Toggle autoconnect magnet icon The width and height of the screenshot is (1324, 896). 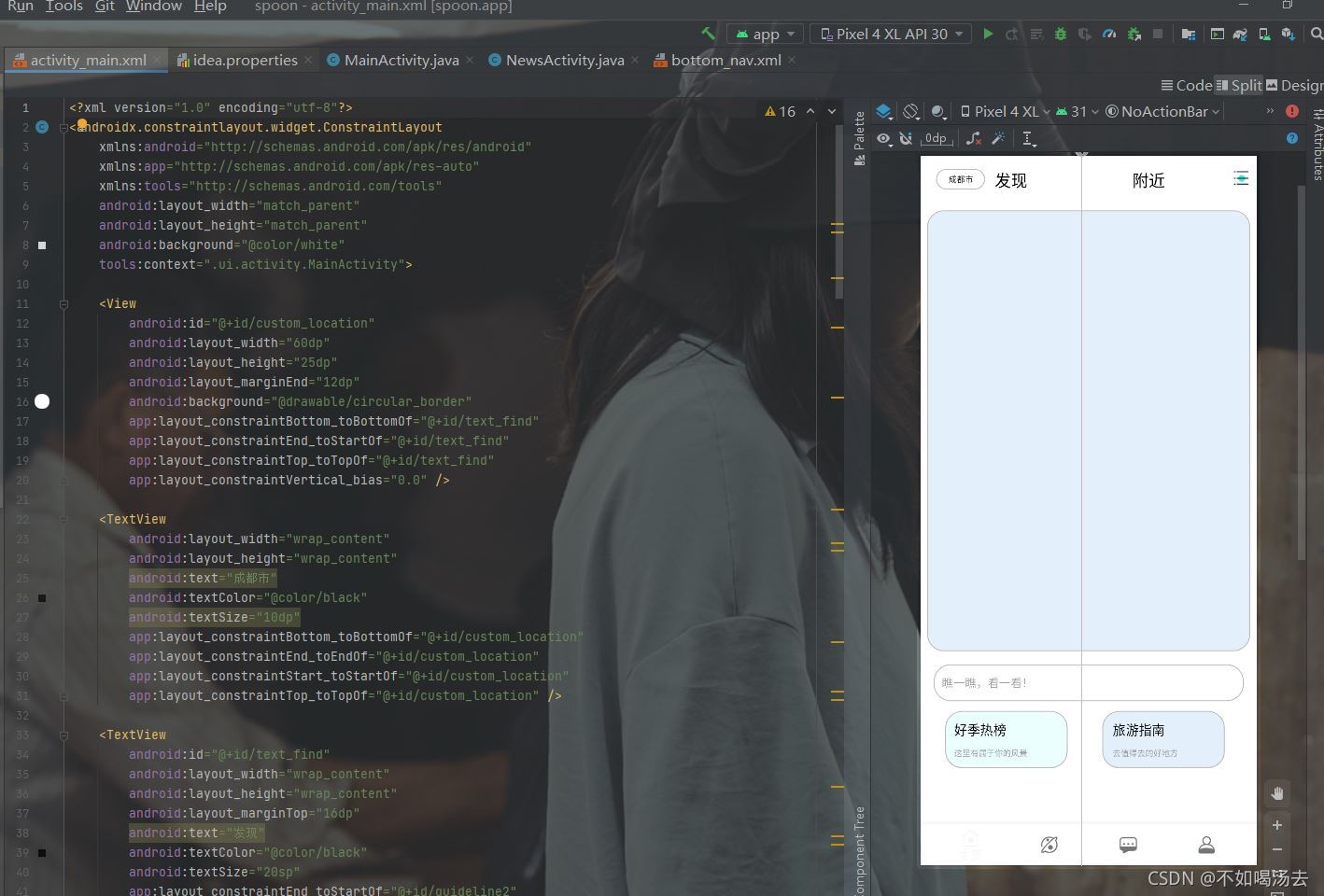(906, 138)
